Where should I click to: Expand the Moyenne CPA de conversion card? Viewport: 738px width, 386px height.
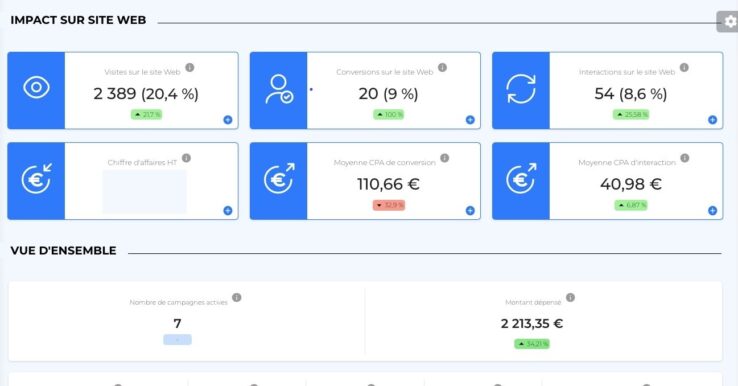[470, 210]
